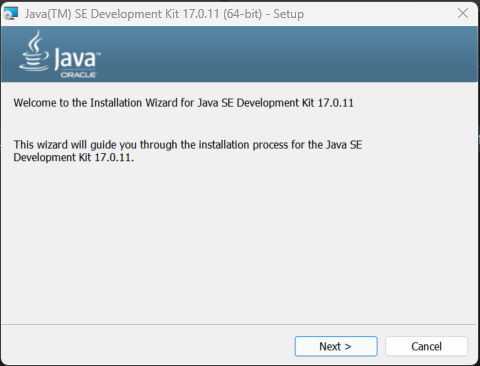Screen dimensions: 480x366
Task: Close the Setup window via X
Action: click(463, 14)
